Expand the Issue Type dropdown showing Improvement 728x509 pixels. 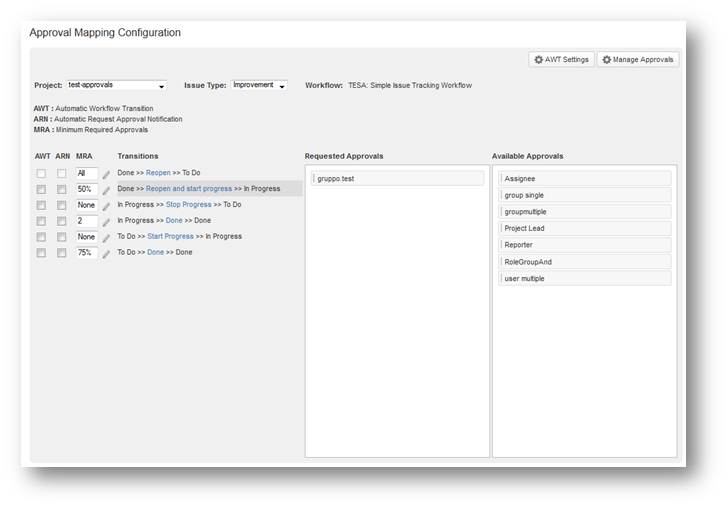(x=259, y=86)
